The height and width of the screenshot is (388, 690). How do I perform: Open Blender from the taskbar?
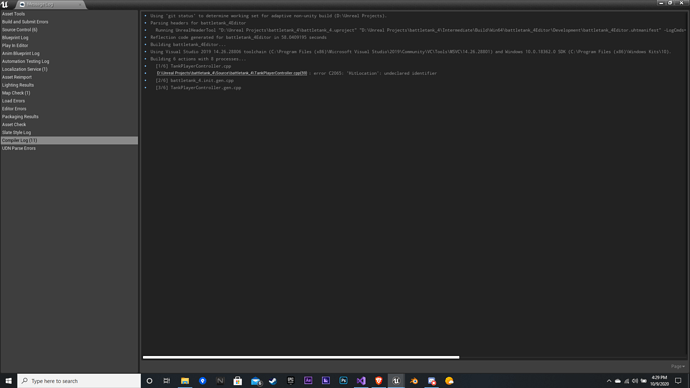click(414, 381)
